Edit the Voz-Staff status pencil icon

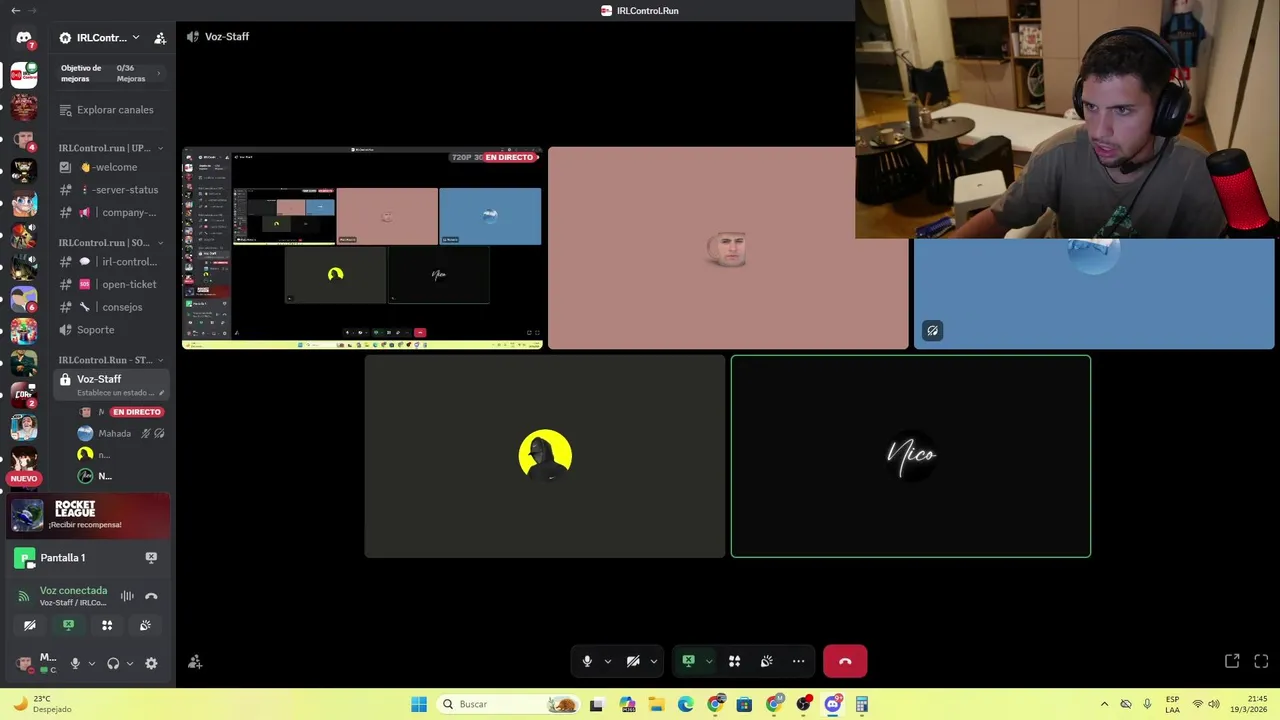161,393
